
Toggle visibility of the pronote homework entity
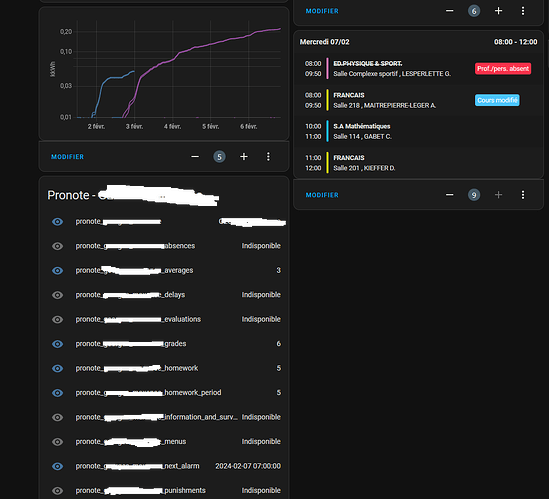[x=57, y=368]
